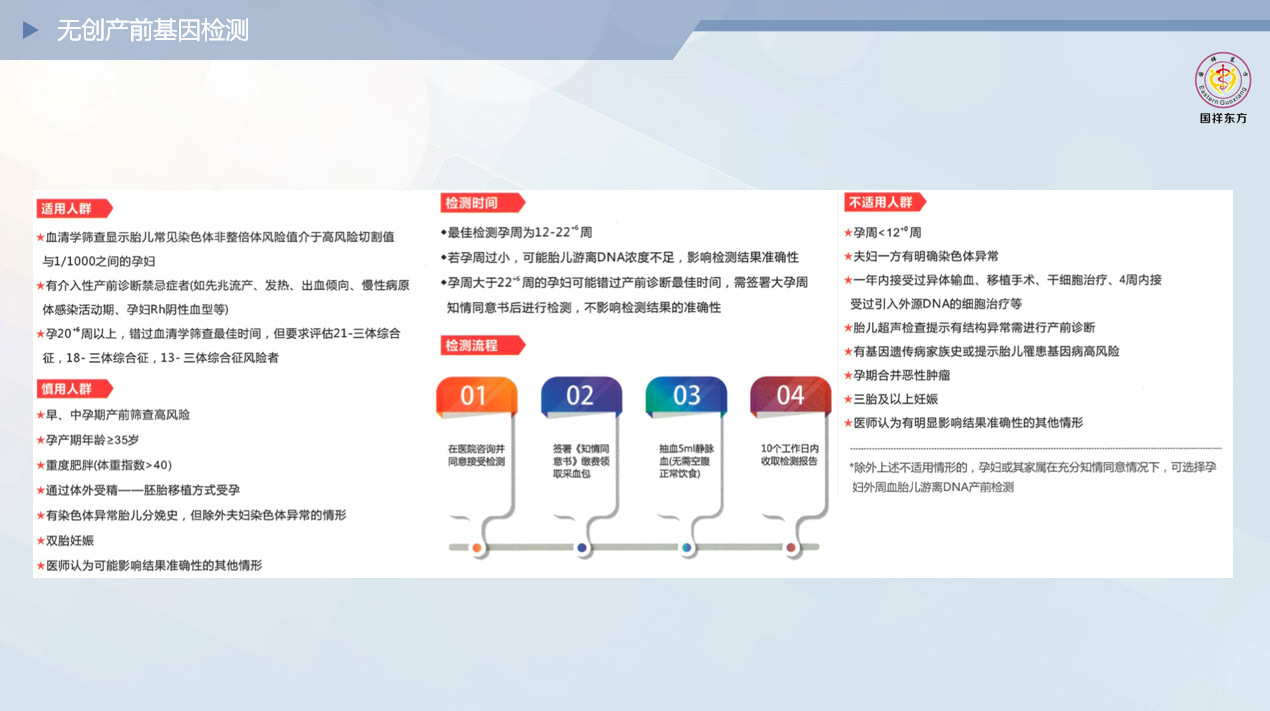This screenshot has width=1270, height=711.
Task: Click the step 02 blue badge
Action: click(x=581, y=397)
